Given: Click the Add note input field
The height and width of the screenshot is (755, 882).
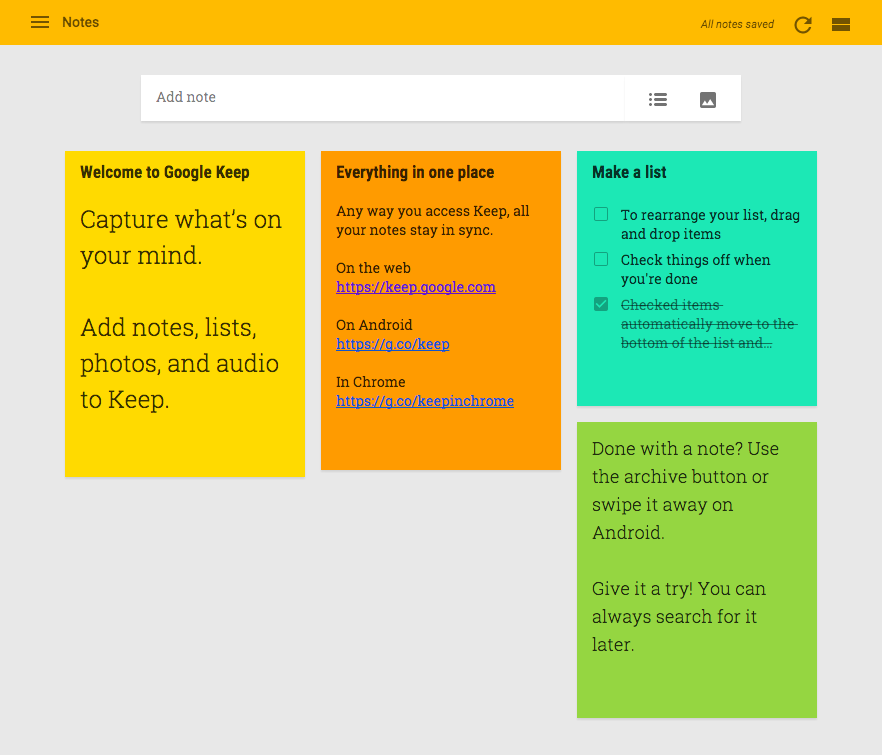Looking at the screenshot, I should coord(382,98).
